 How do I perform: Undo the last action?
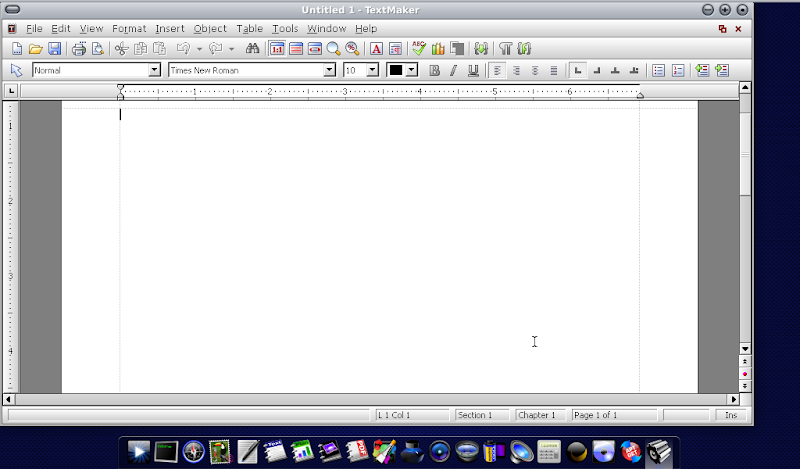pyautogui.click(x=183, y=49)
